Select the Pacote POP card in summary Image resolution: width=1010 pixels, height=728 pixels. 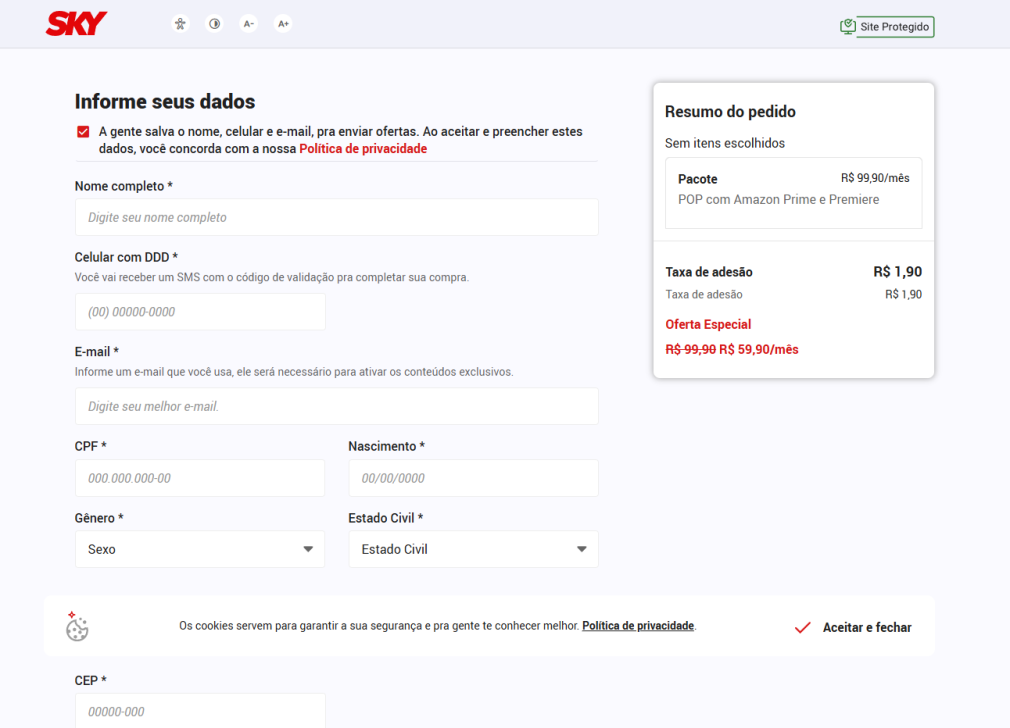tap(794, 193)
